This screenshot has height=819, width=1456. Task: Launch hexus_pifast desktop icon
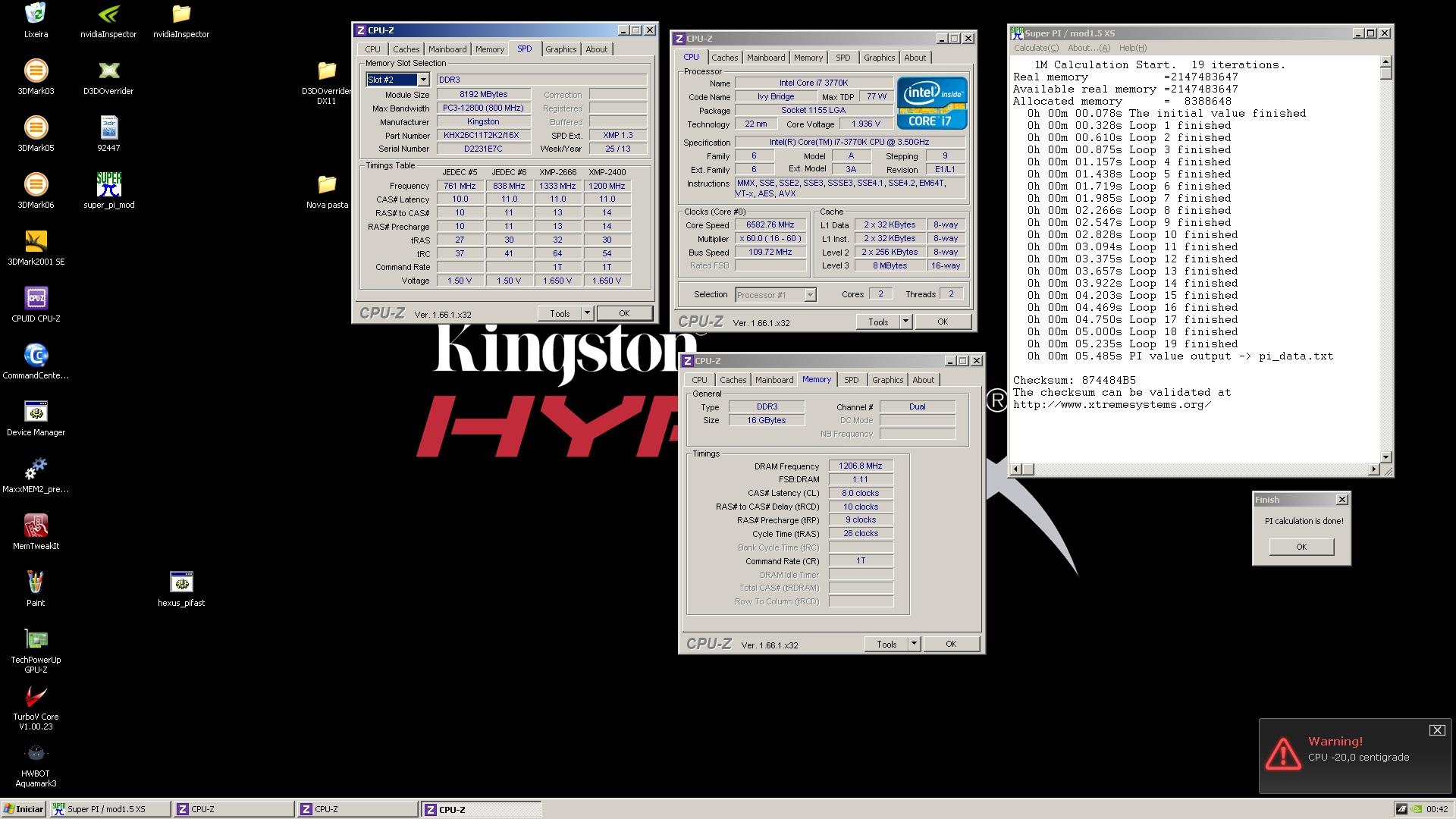[x=181, y=589]
